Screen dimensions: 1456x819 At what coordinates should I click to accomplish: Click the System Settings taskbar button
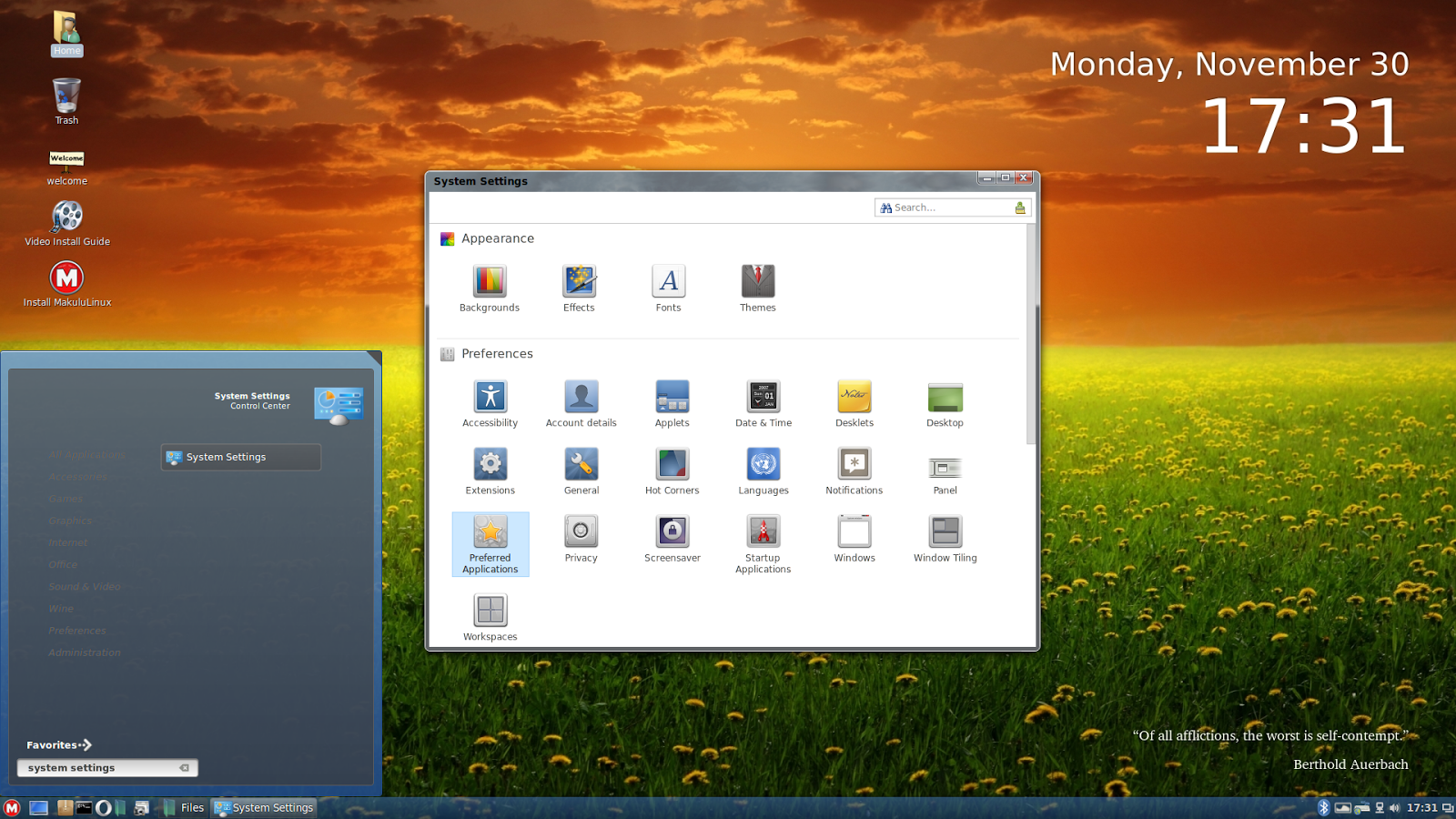[x=264, y=808]
